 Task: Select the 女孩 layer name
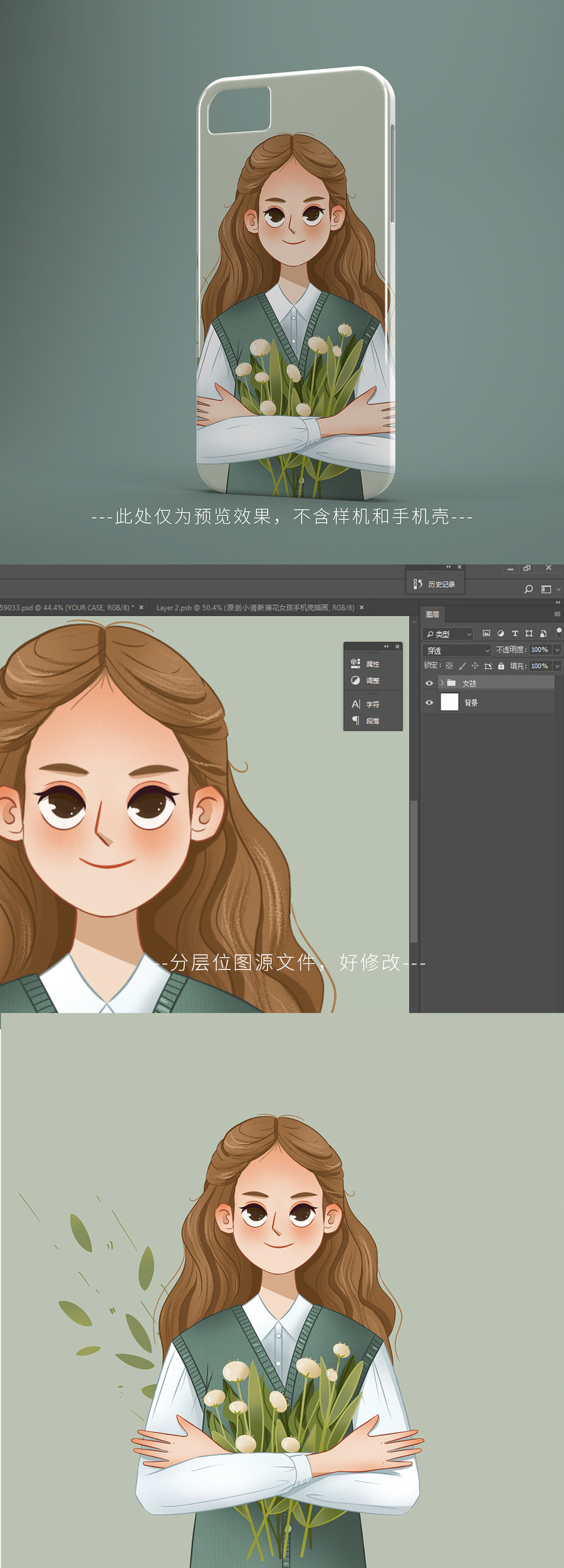click(469, 683)
